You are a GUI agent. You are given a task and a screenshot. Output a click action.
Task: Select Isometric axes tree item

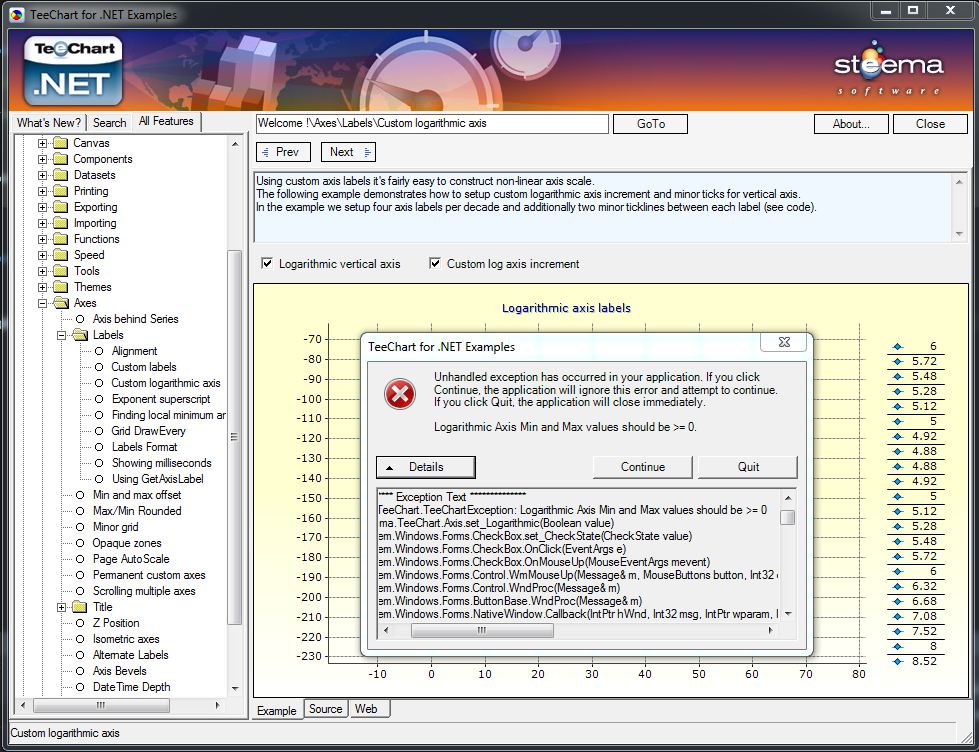point(125,639)
